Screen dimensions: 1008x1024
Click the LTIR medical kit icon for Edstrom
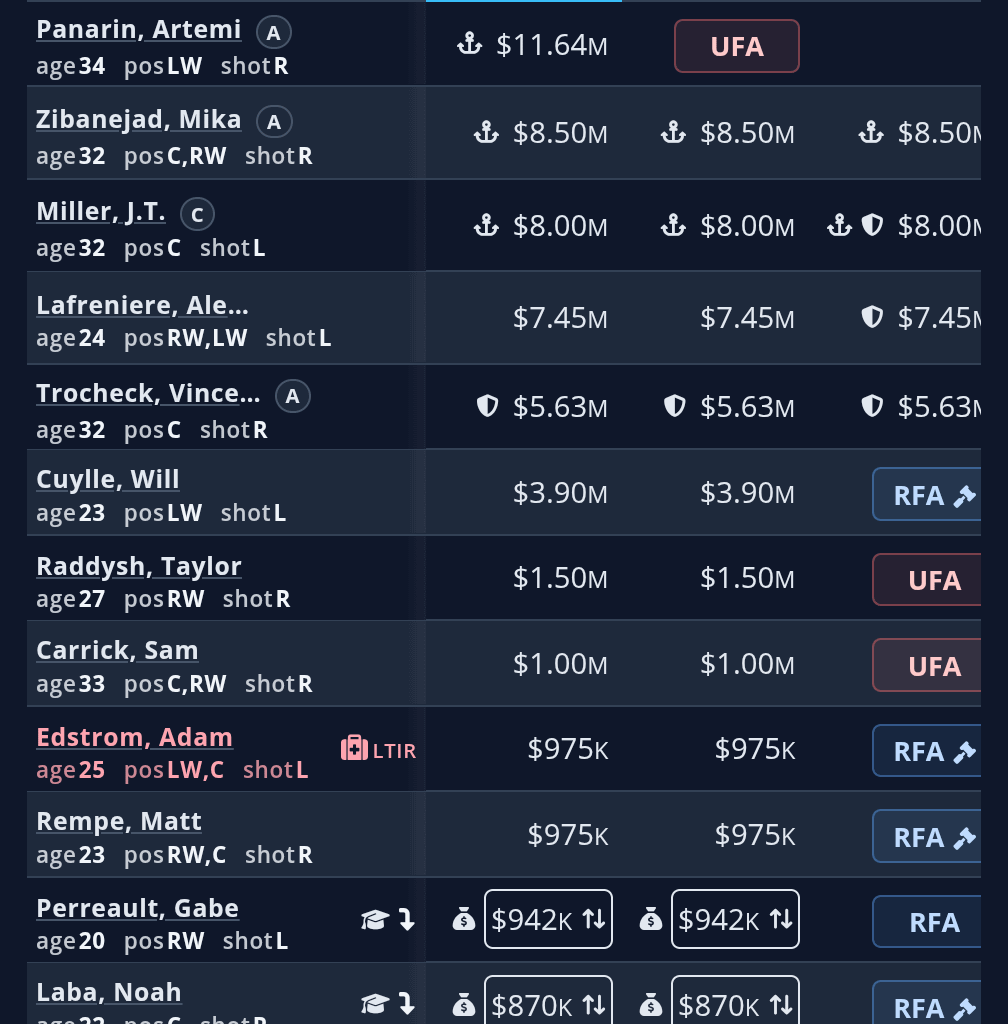(354, 748)
